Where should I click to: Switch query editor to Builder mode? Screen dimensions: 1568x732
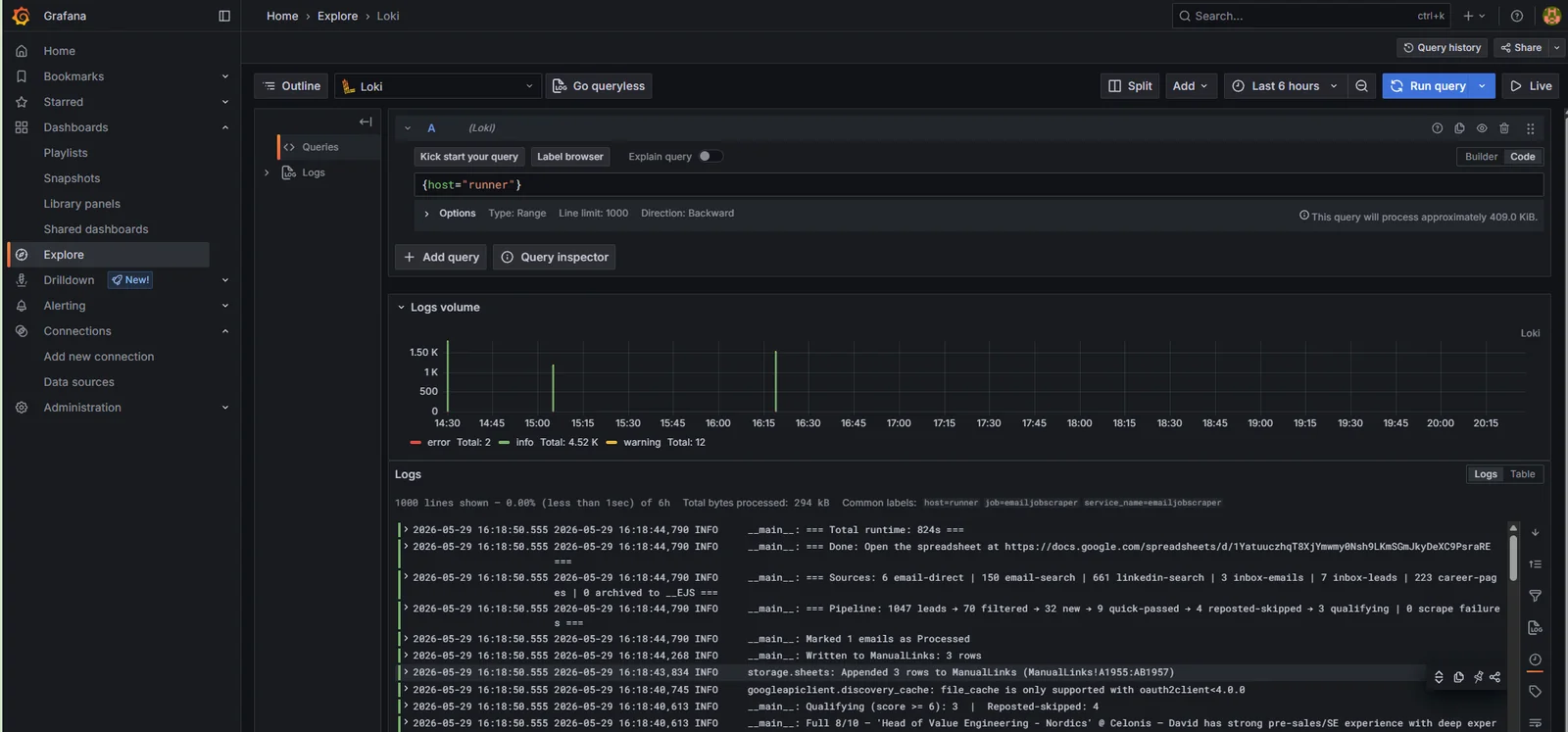pos(1481,157)
